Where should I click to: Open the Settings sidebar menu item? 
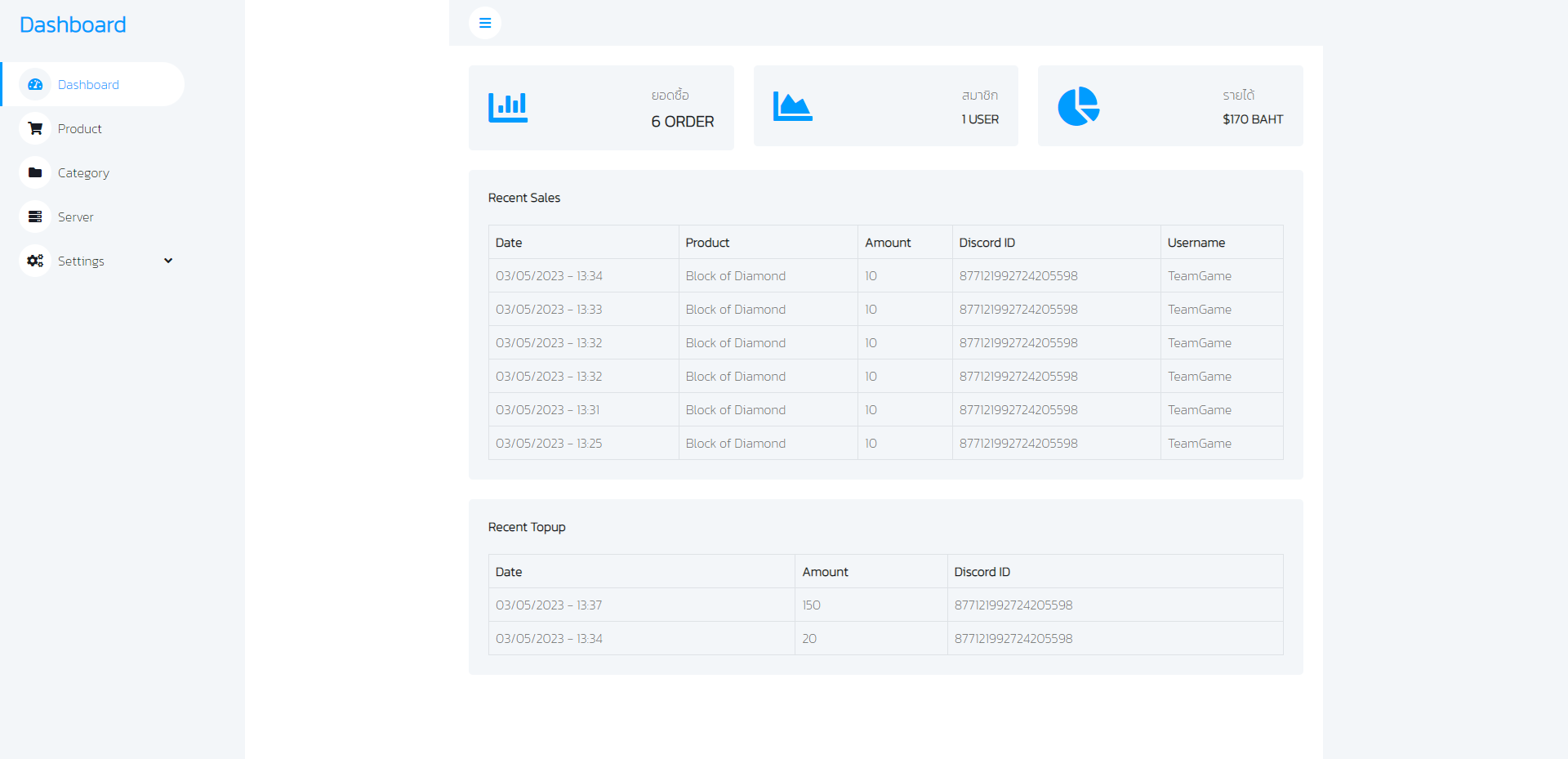(x=92, y=261)
